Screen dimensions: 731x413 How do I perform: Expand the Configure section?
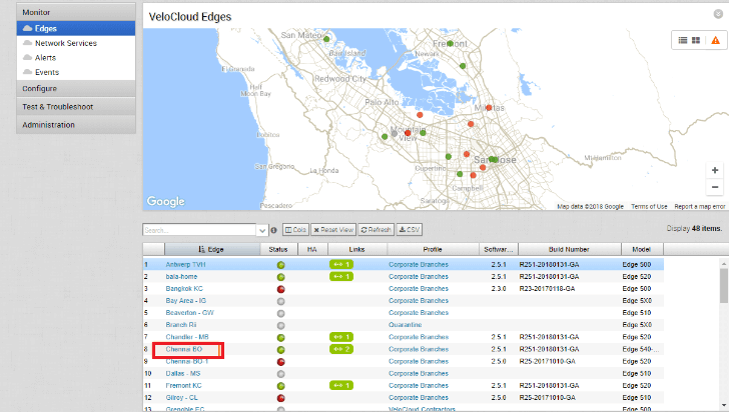click(x=76, y=88)
